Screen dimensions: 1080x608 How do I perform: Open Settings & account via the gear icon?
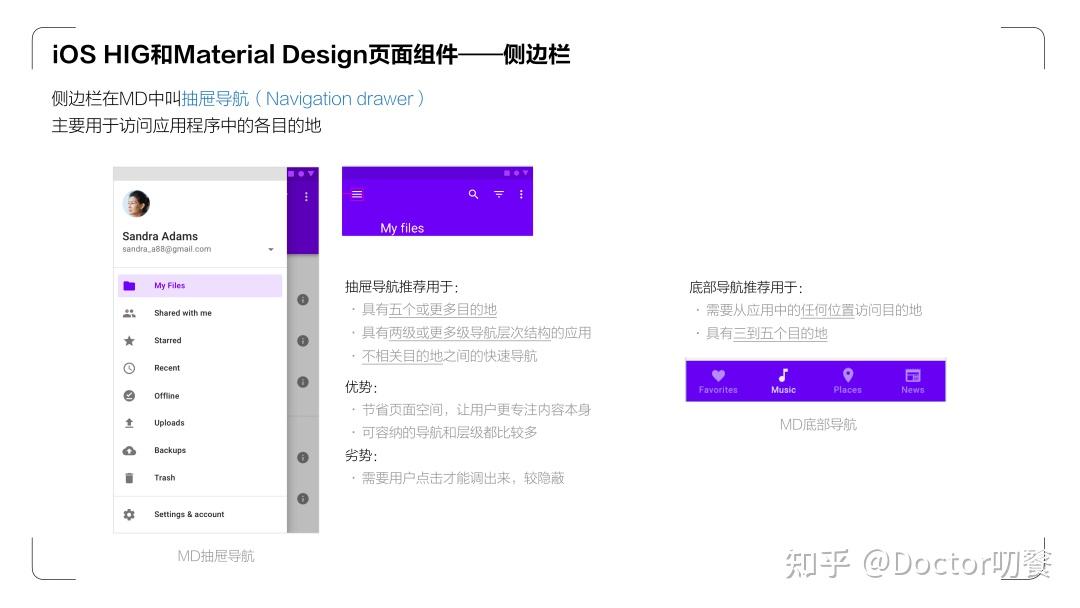128,513
